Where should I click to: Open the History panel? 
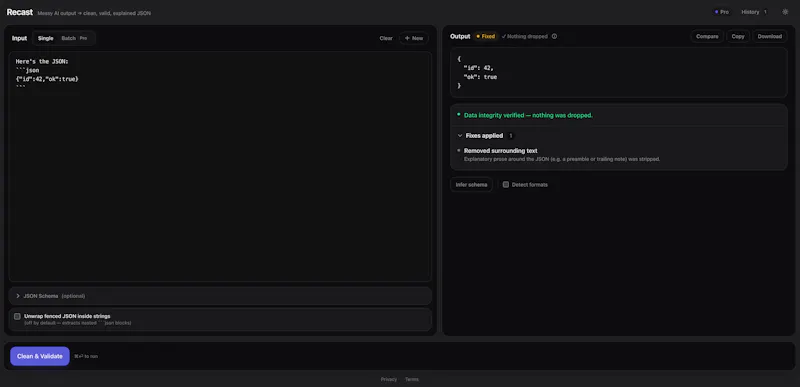pos(754,12)
